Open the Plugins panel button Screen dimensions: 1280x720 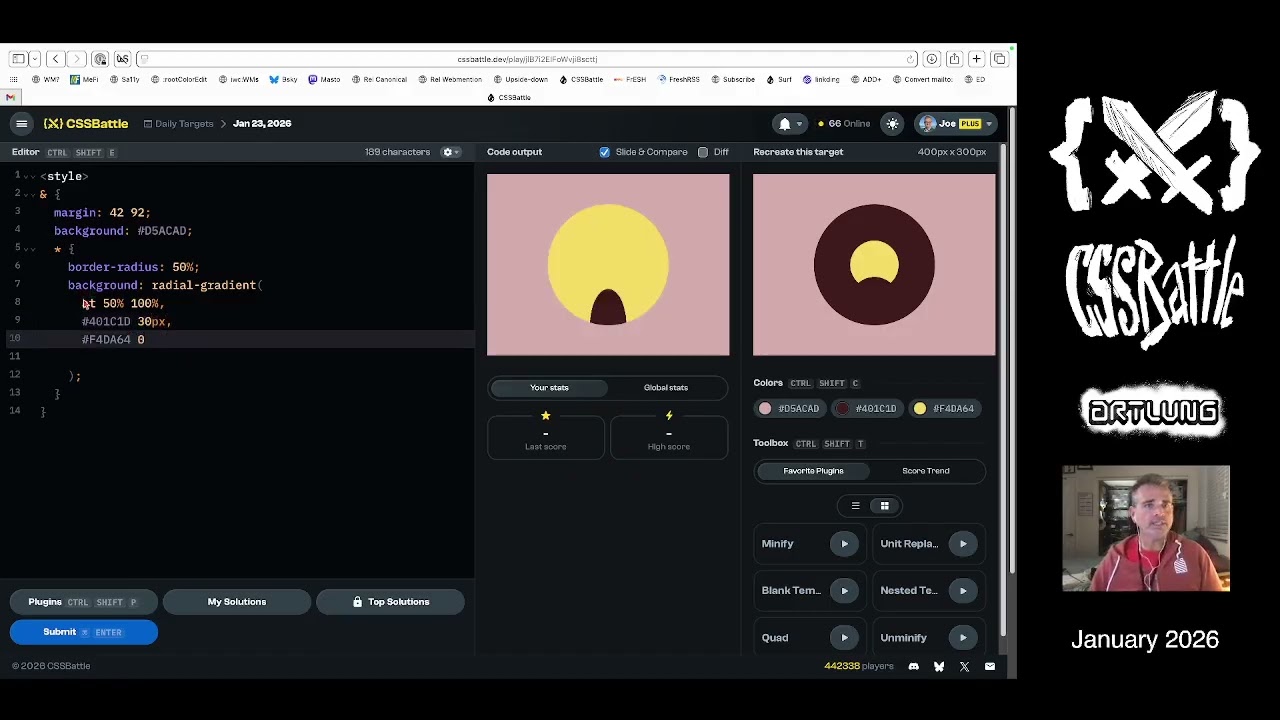[x=84, y=602]
